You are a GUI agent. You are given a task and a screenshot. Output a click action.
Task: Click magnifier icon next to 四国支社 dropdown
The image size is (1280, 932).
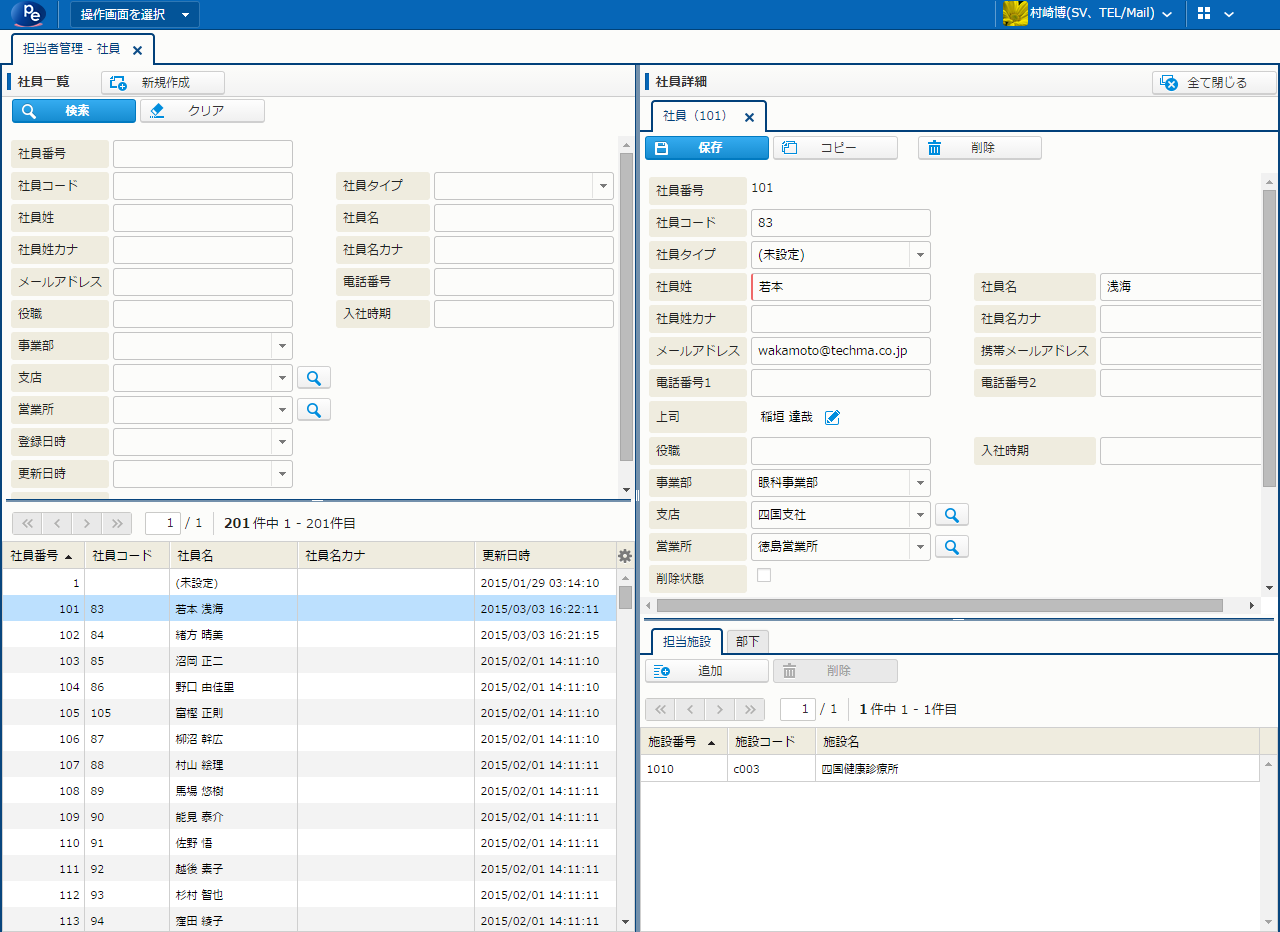pos(952,515)
